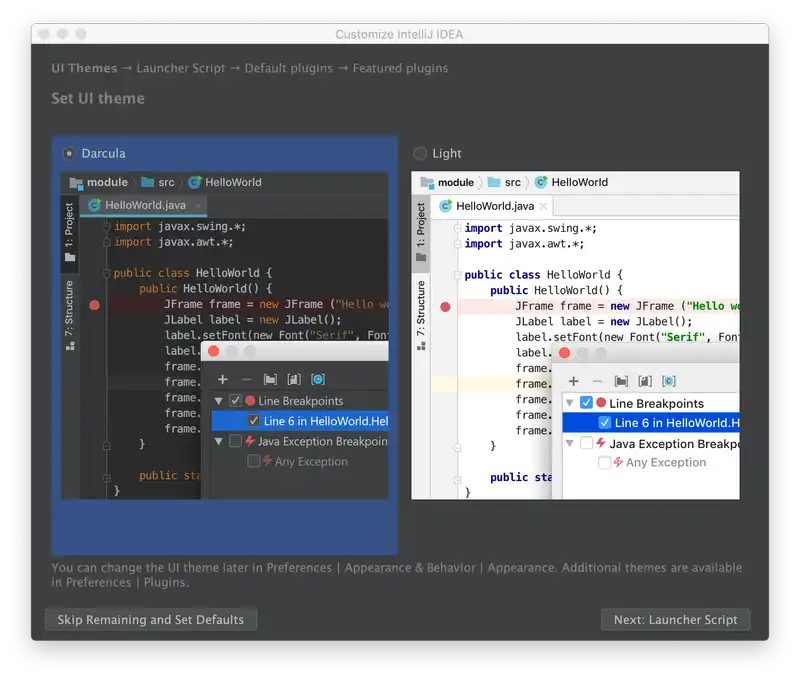The width and height of the screenshot is (800, 679).
Task: Select the Darcula theme radio button
Action: coord(69,153)
